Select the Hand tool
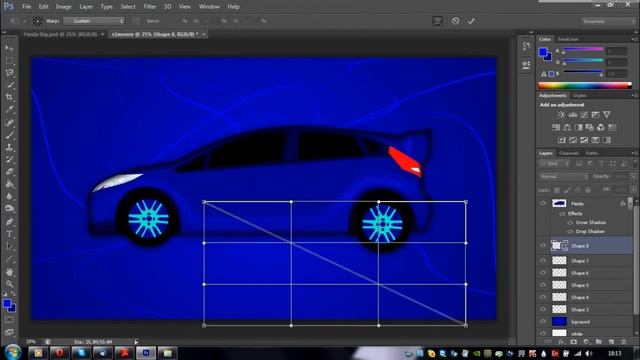This screenshot has height=360, width=640. coord(9,272)
